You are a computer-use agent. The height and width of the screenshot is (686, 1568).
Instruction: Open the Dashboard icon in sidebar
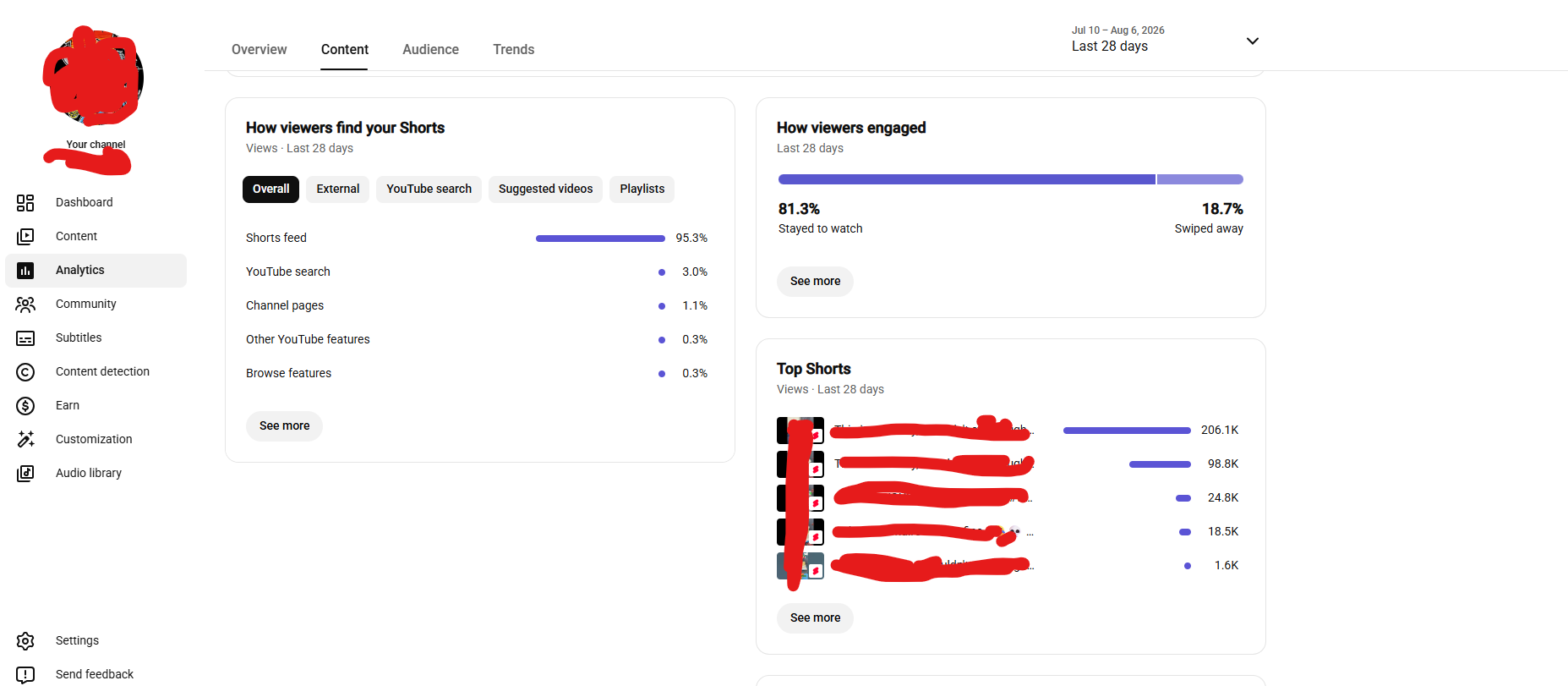pyautogui.click(x=25, y=203)
